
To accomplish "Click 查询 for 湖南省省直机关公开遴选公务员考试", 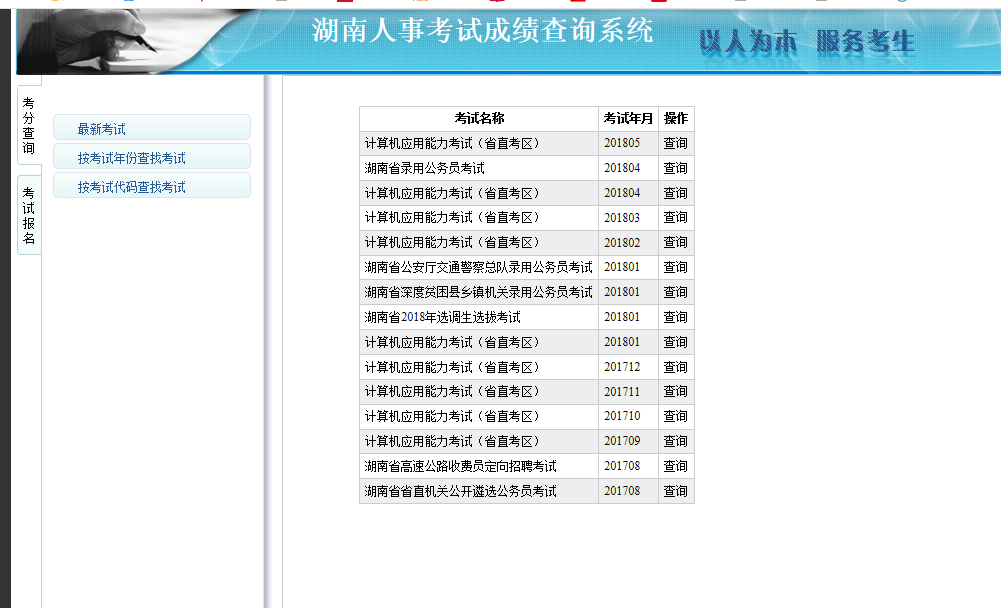I will click(x=676, y=491).
